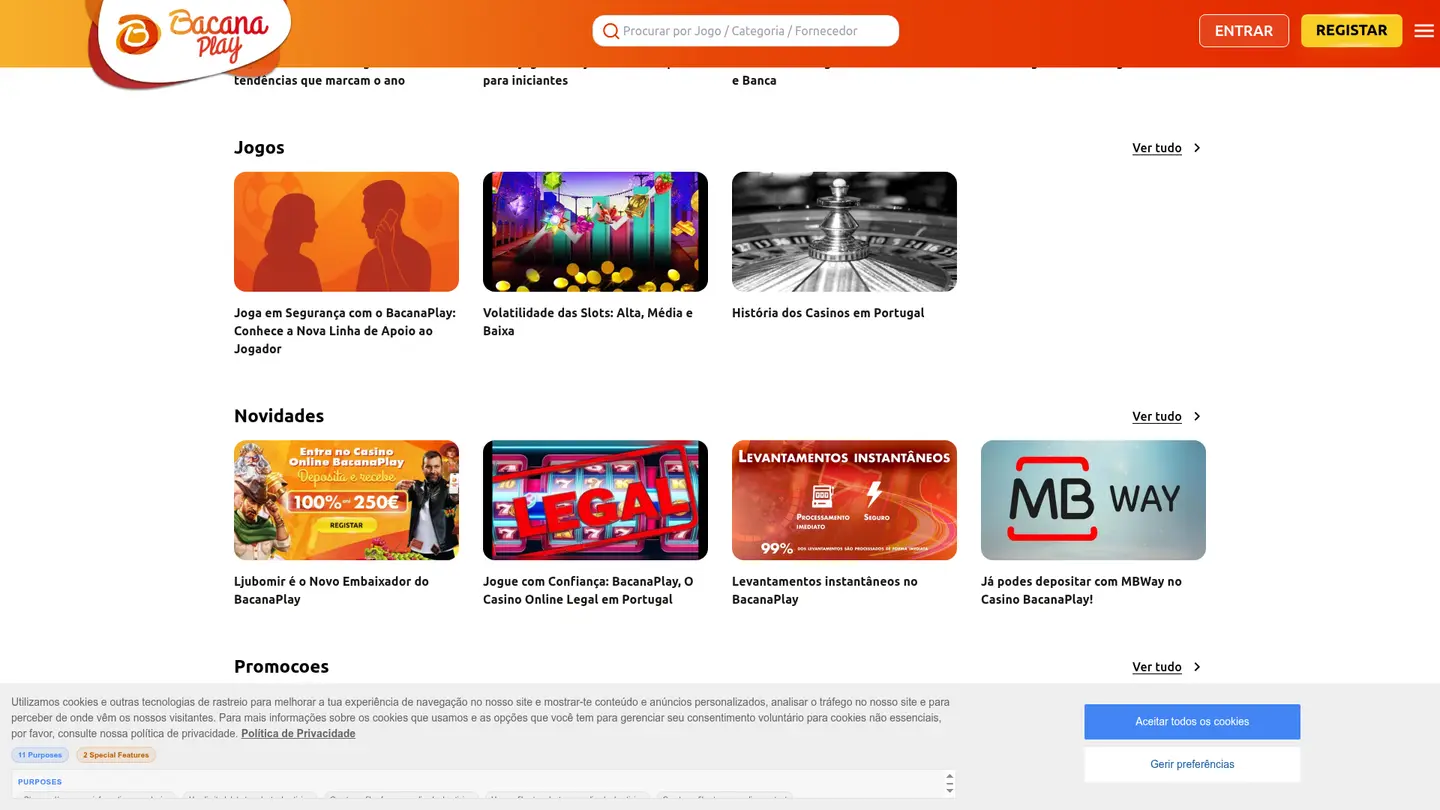Viewport: 1440px width, 810px height.
Task: Open 'Ver tudo' link for Novidades
Action: pyautogui.click(x=1157, y=416)
